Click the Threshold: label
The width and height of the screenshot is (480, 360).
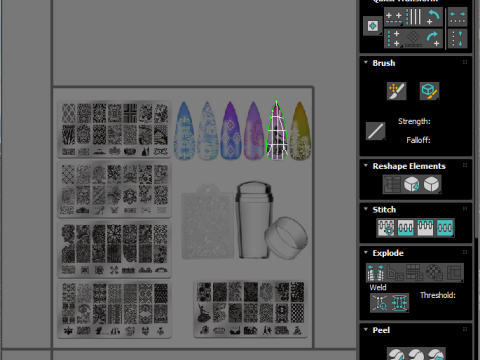point(438,295)
